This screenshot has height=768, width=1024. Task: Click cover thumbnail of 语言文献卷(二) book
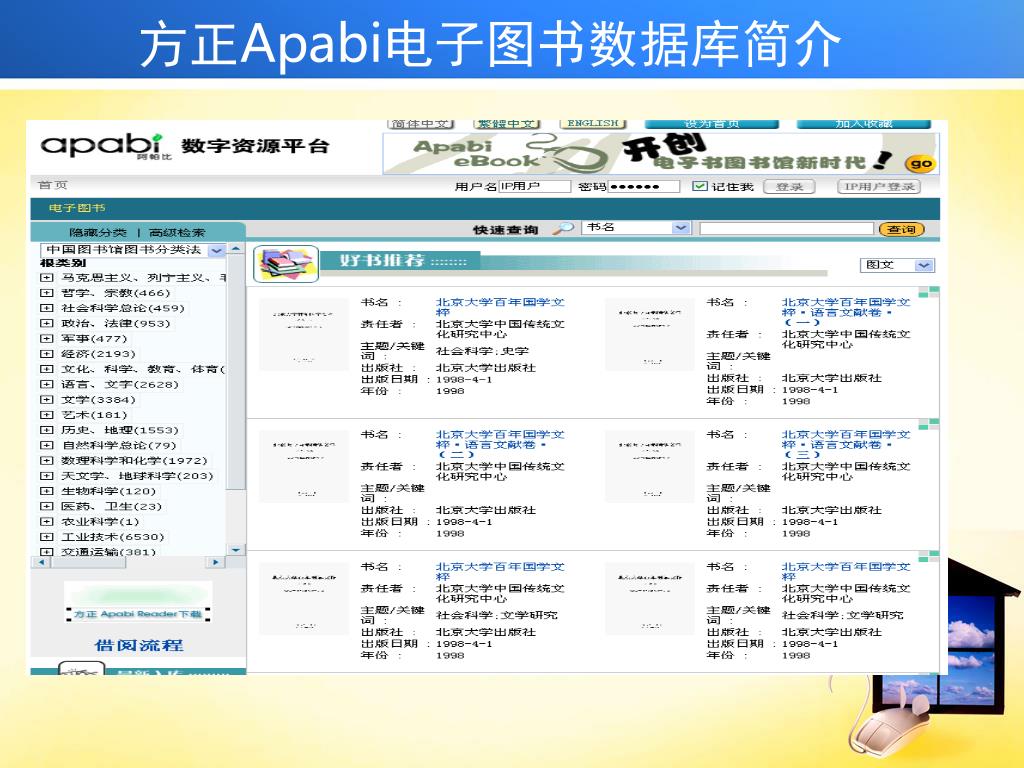304,467
